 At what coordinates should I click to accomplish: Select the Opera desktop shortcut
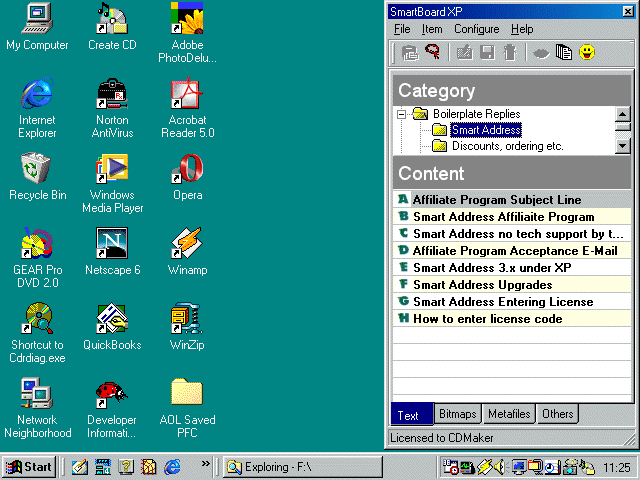point(187,176)
